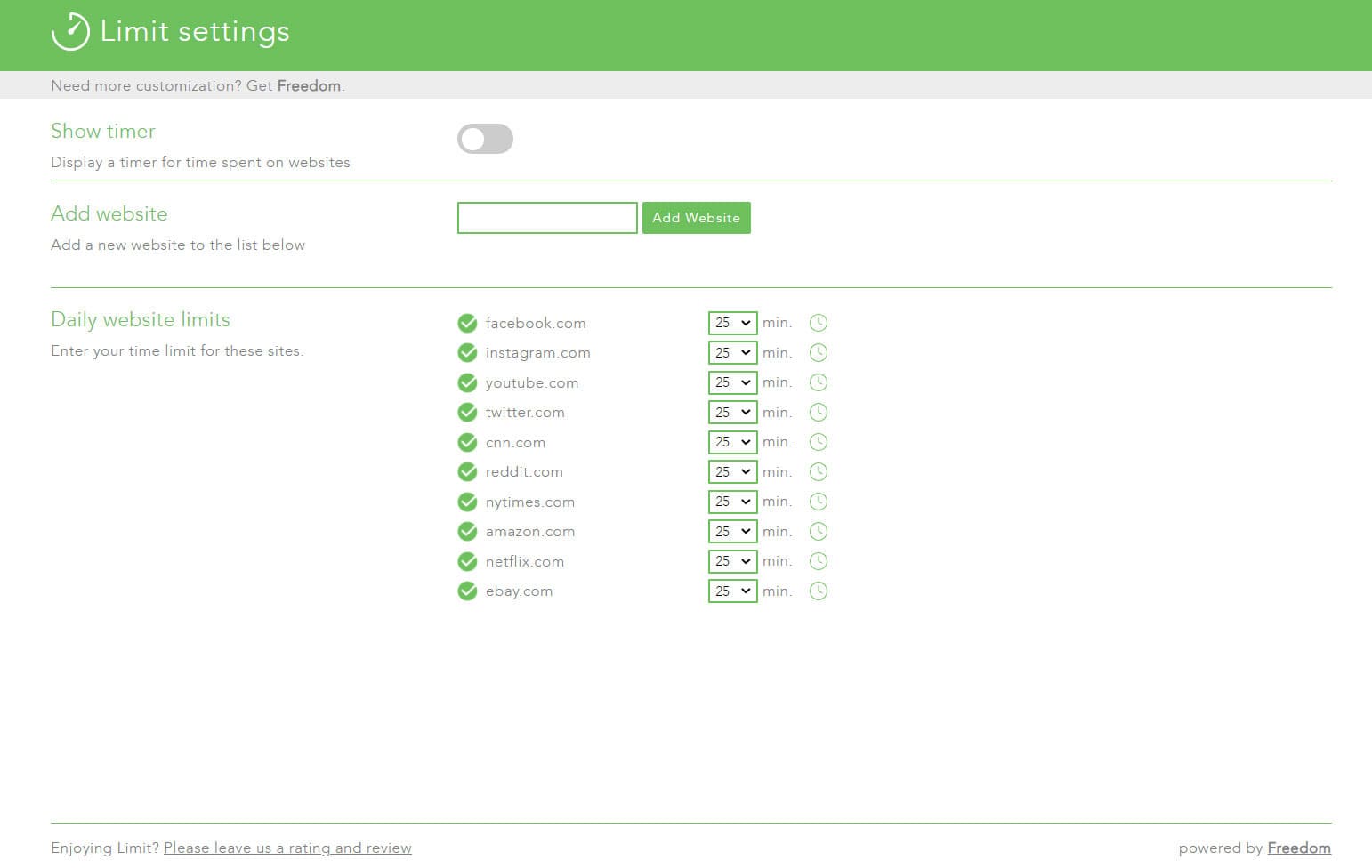Click the clock icon next to amazon.com
The height and width of the screenshot is (868, 1372).
pyautogui.click(x=819, y=531)
